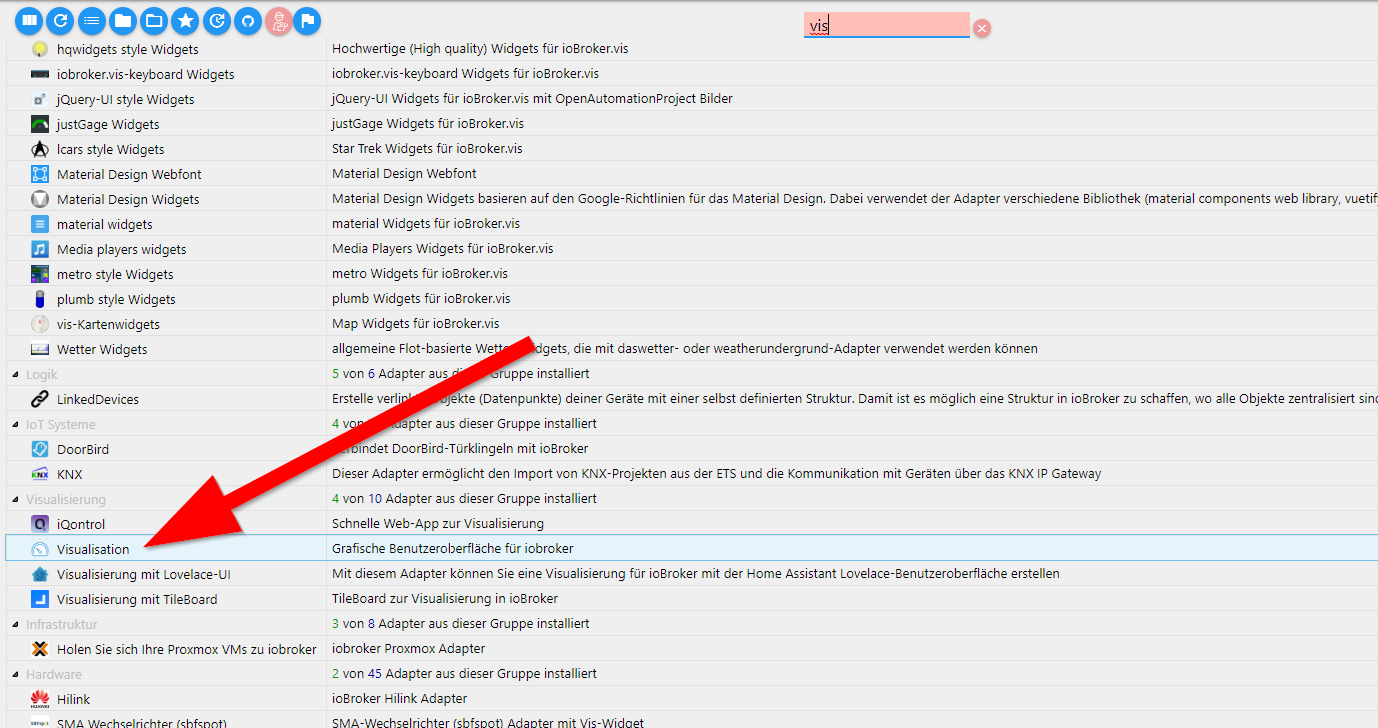Image resolution: width=1378 pixels, height=728 pixels.
Task: Click 'iobroker Proxmox Adapter' description
Action: [409, 649]
